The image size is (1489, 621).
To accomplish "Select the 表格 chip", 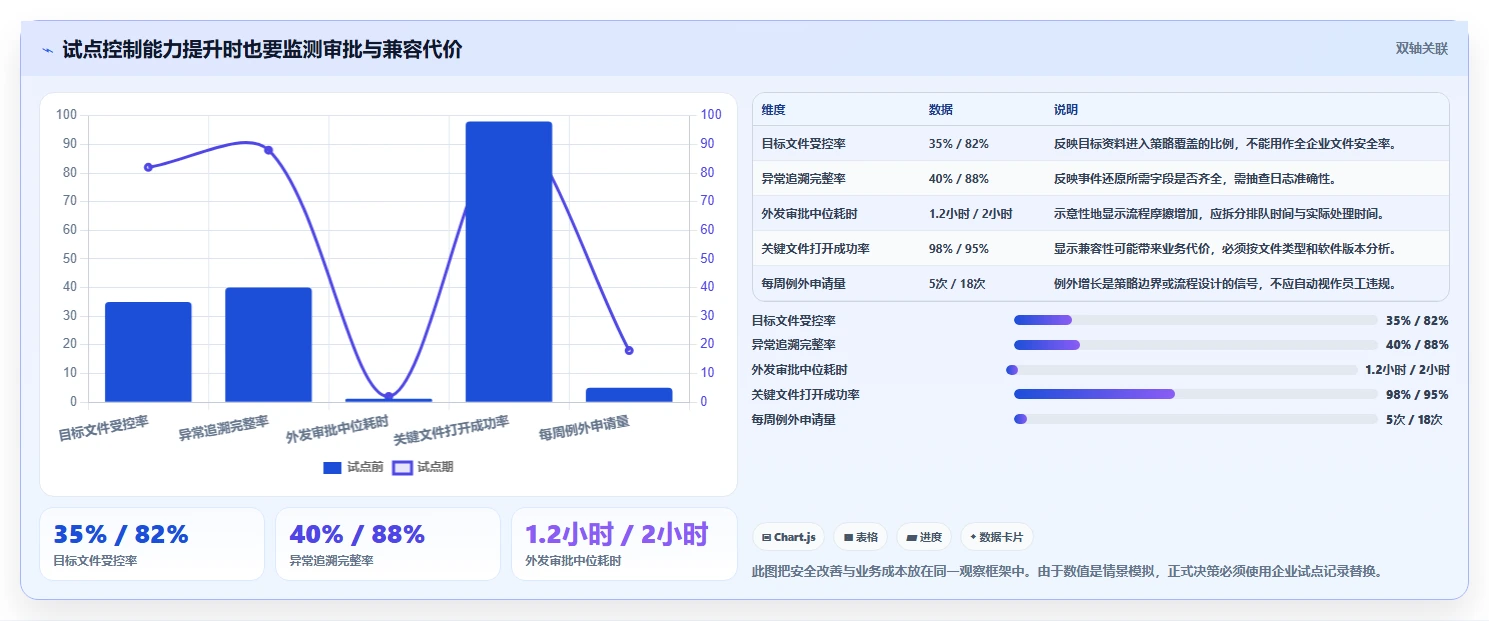I will click(x=860, y=537).
